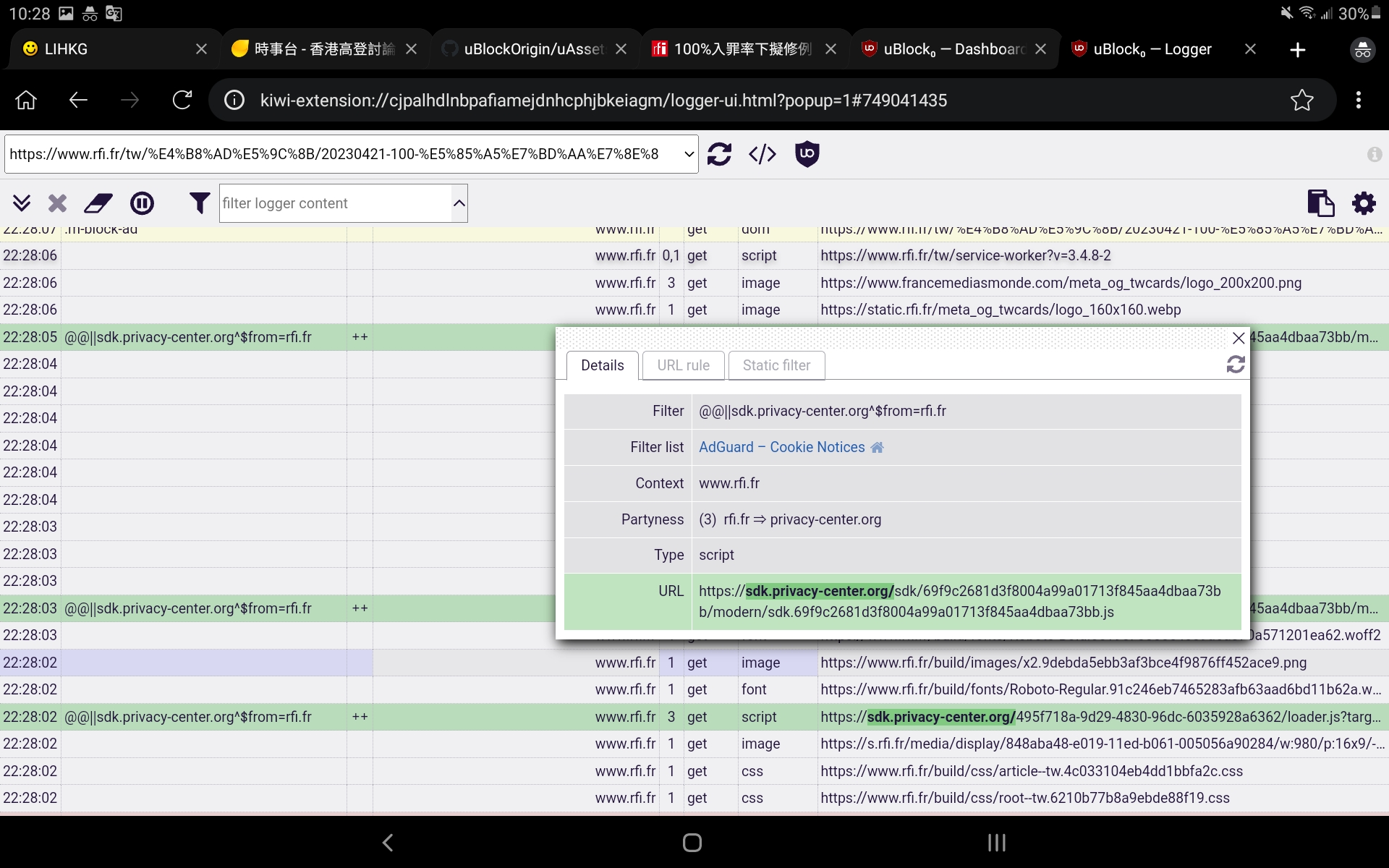Switch to the Static filter tab

(x=776, y=365)
